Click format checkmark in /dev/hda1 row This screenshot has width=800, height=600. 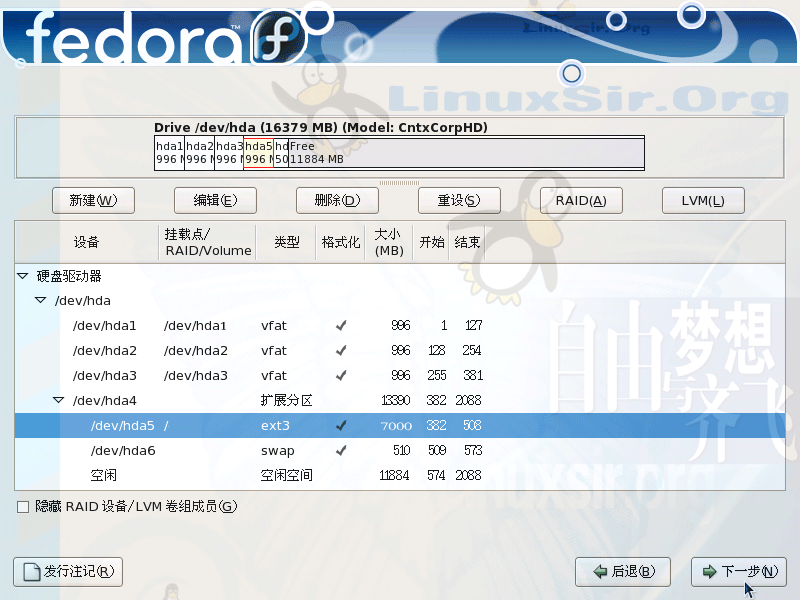[341, 326]
